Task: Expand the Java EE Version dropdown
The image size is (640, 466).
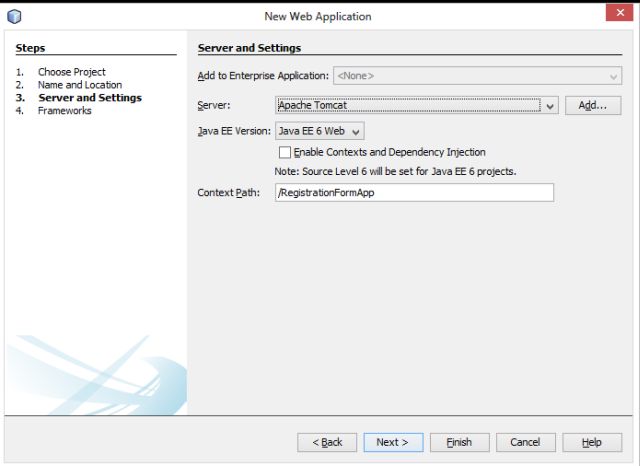Action: [319, 130]
